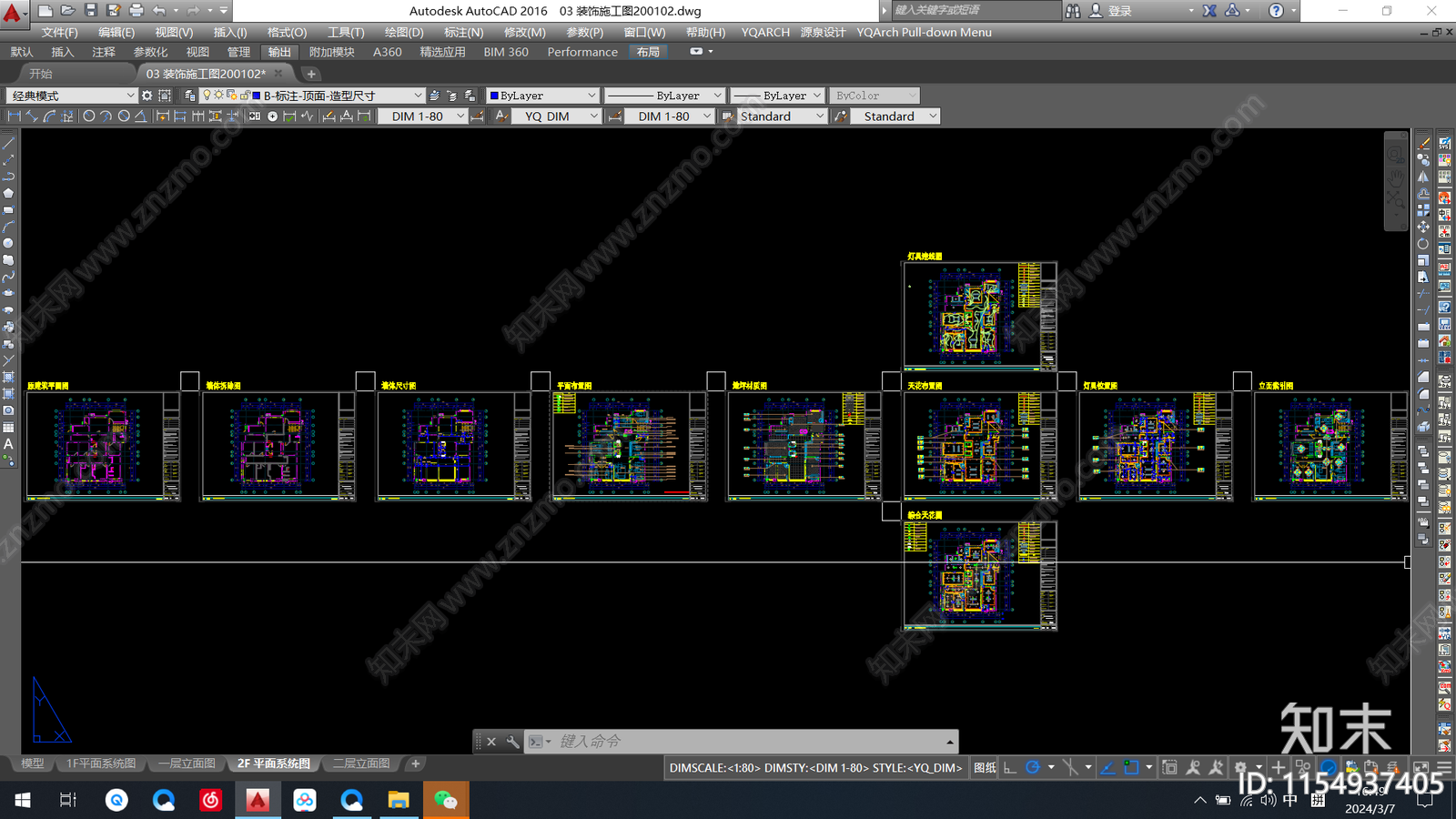
Task: Open the ByLayer color control swatch
Action: pos(542,96)
